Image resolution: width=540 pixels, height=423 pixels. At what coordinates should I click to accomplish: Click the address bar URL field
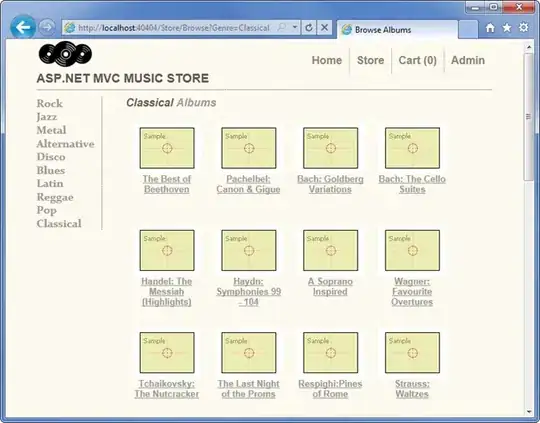coord(174,28)
